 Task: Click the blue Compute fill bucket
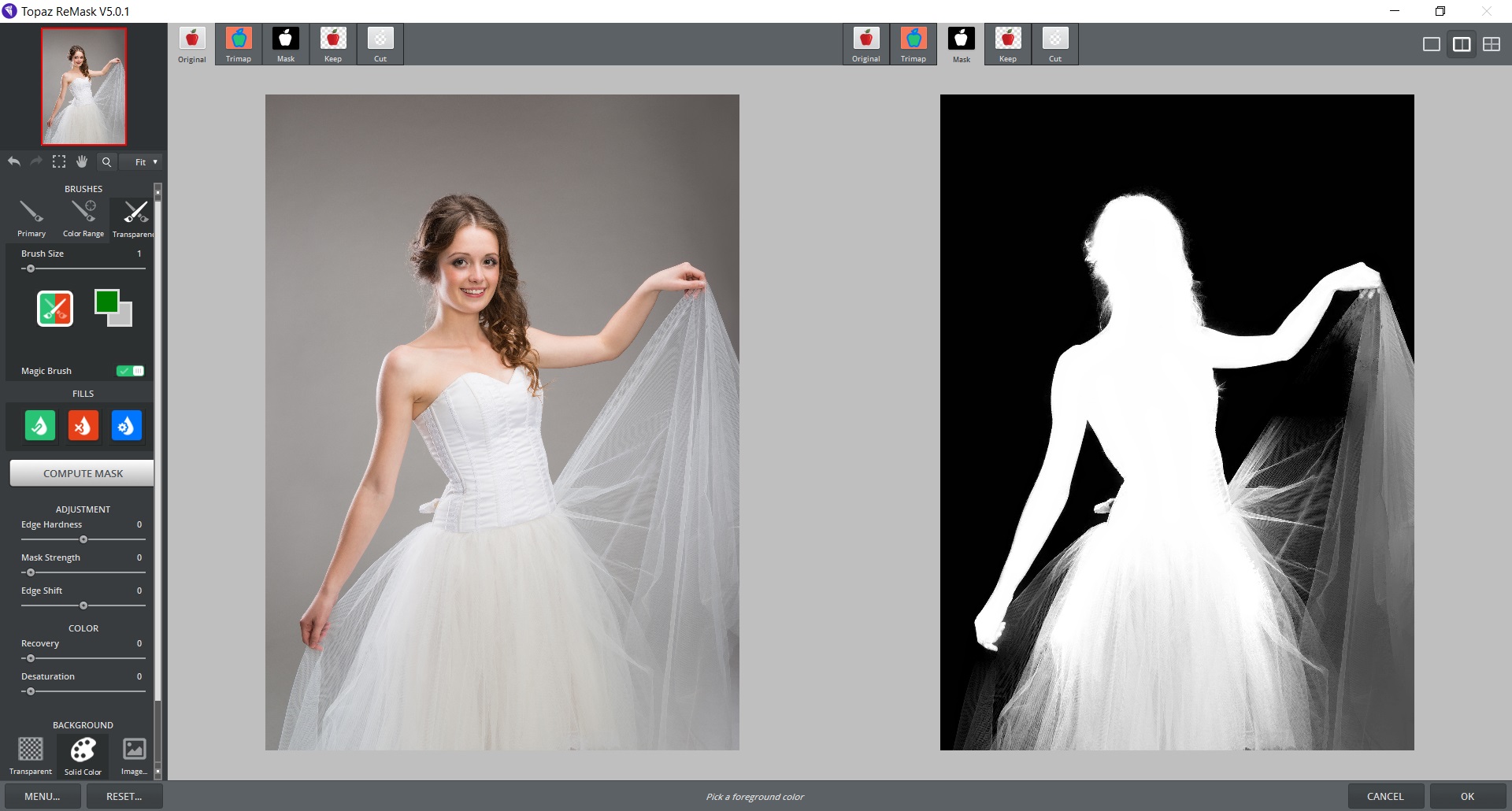pyautogui.click(x=127, y=426)
